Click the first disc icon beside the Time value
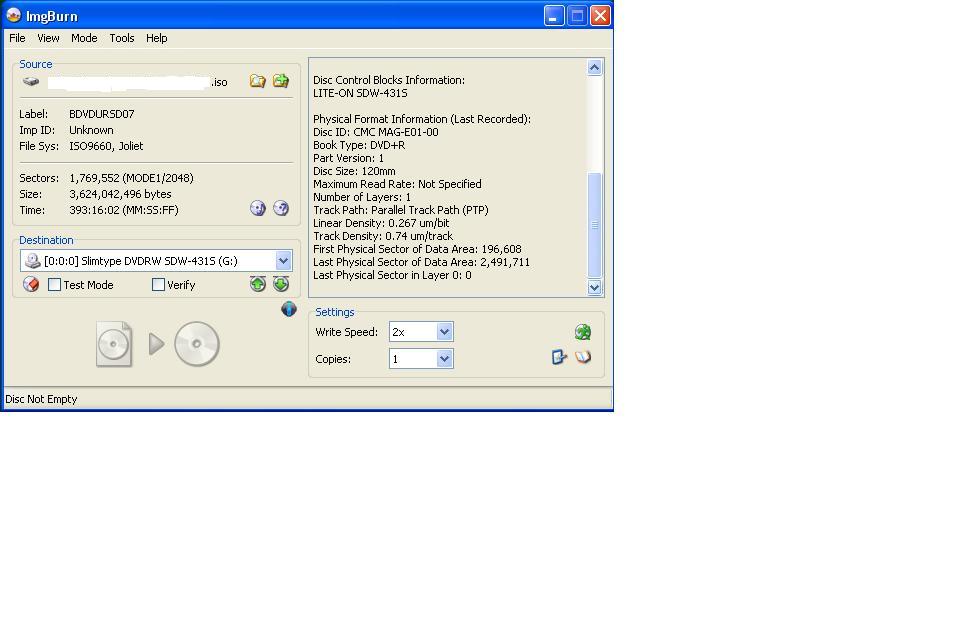 pos(258,209)
